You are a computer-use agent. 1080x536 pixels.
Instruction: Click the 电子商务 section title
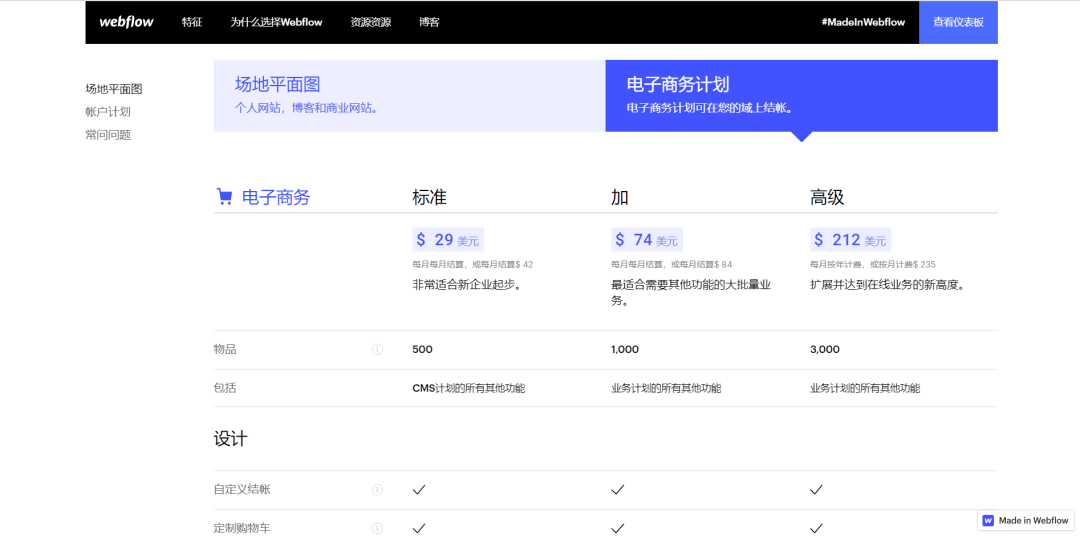point(276,198)
